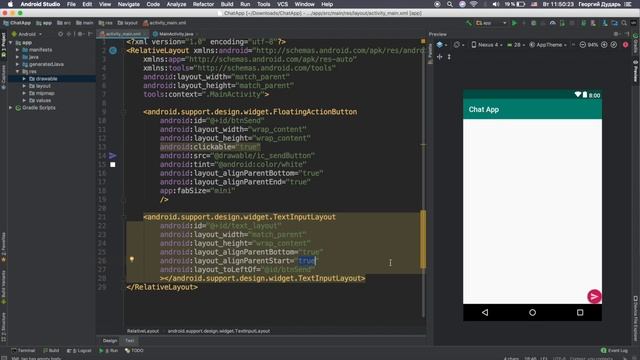This screenshot has height=360, width=640.
Task: Open the API 28 version dropdown
Action: [x=516, y=45]
